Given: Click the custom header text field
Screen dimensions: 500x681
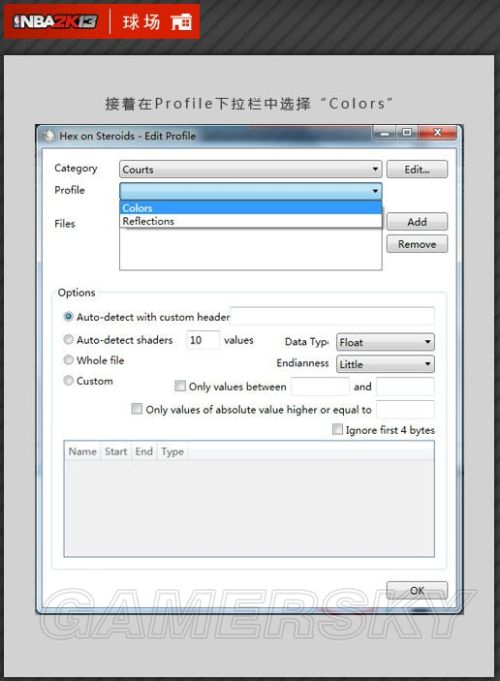Looking at the screenshot, I should pyautogui.click(x=332, y=316).
